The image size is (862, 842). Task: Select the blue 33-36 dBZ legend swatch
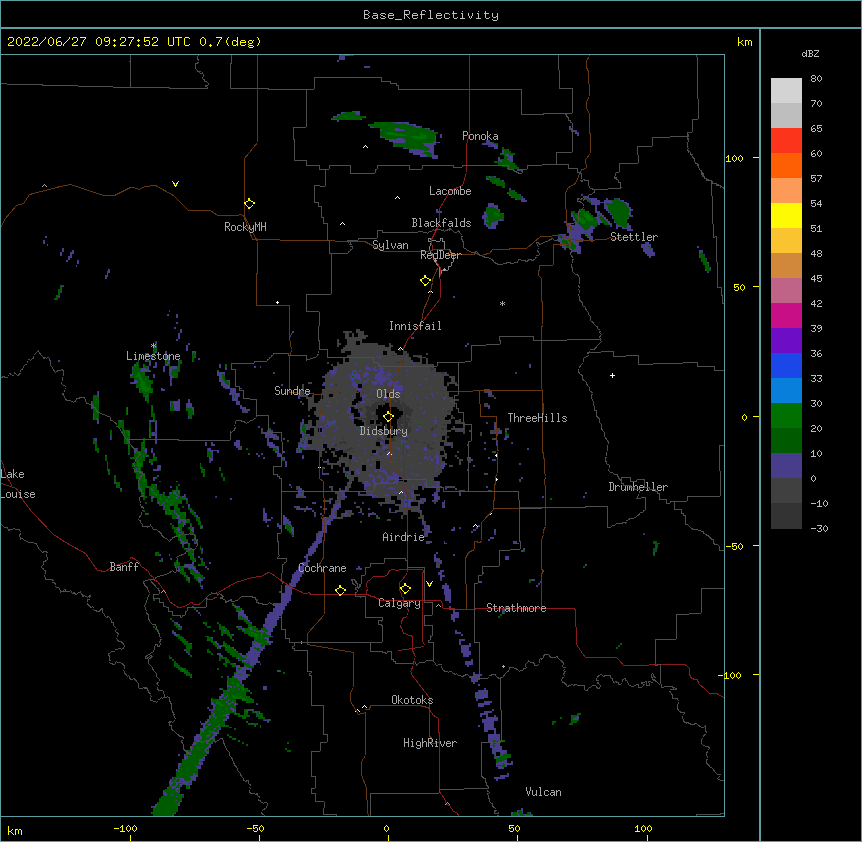(786, 365)
